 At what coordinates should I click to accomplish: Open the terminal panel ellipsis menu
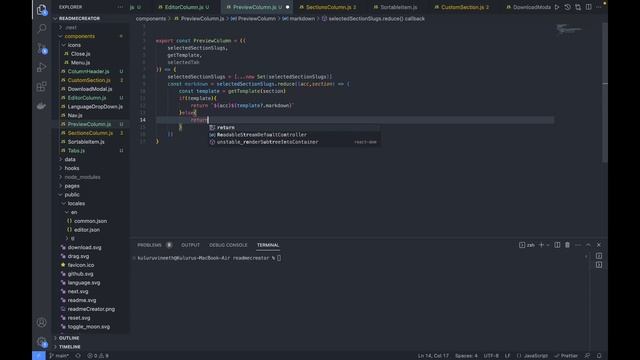tap(578, 245)
